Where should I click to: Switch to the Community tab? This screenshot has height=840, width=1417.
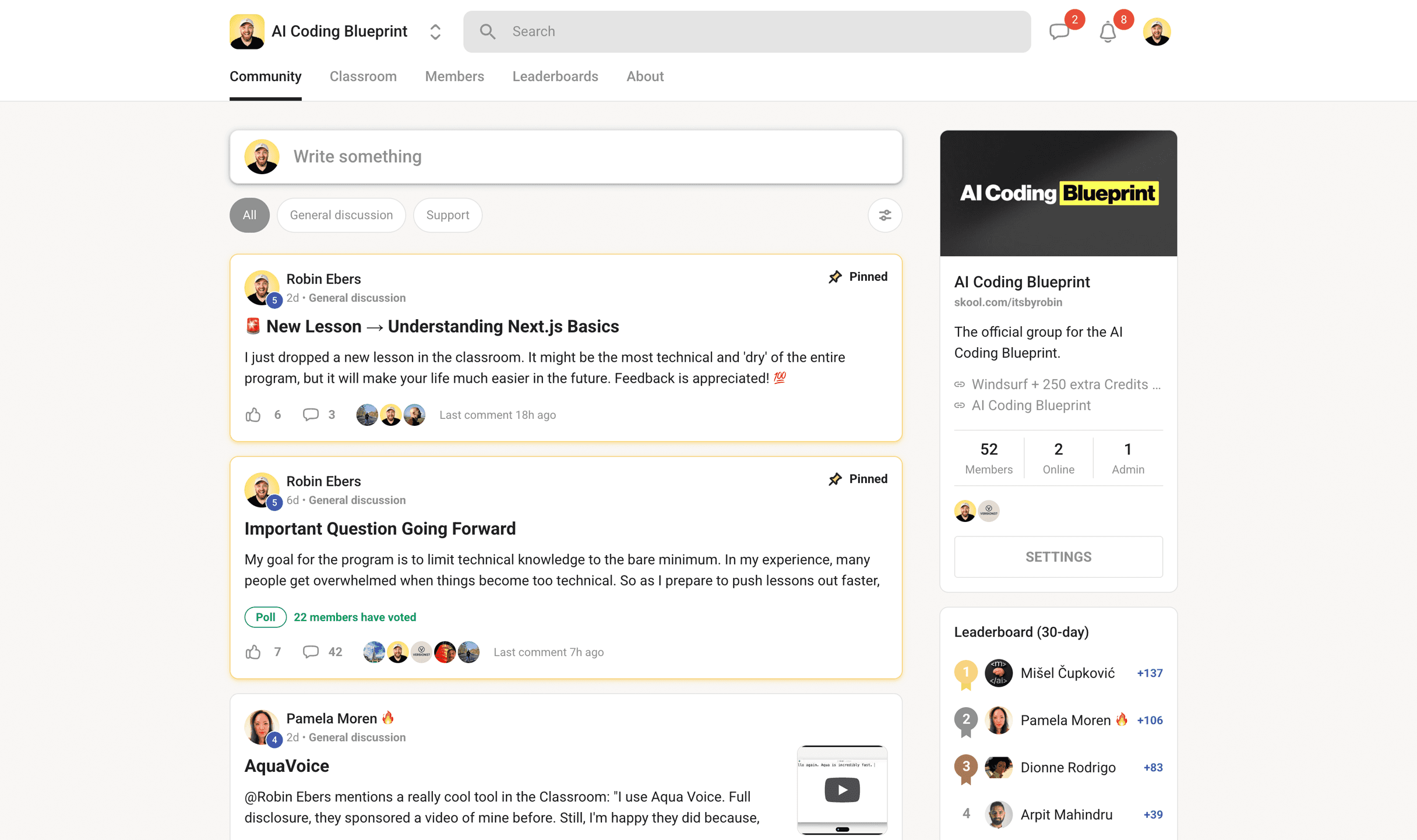pos(266,76)
